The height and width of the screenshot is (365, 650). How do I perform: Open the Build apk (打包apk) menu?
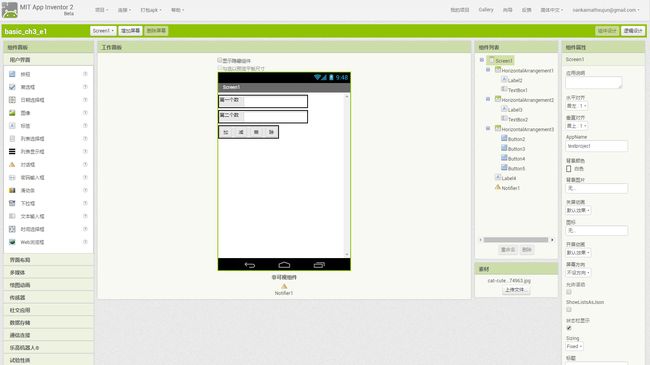151,10
